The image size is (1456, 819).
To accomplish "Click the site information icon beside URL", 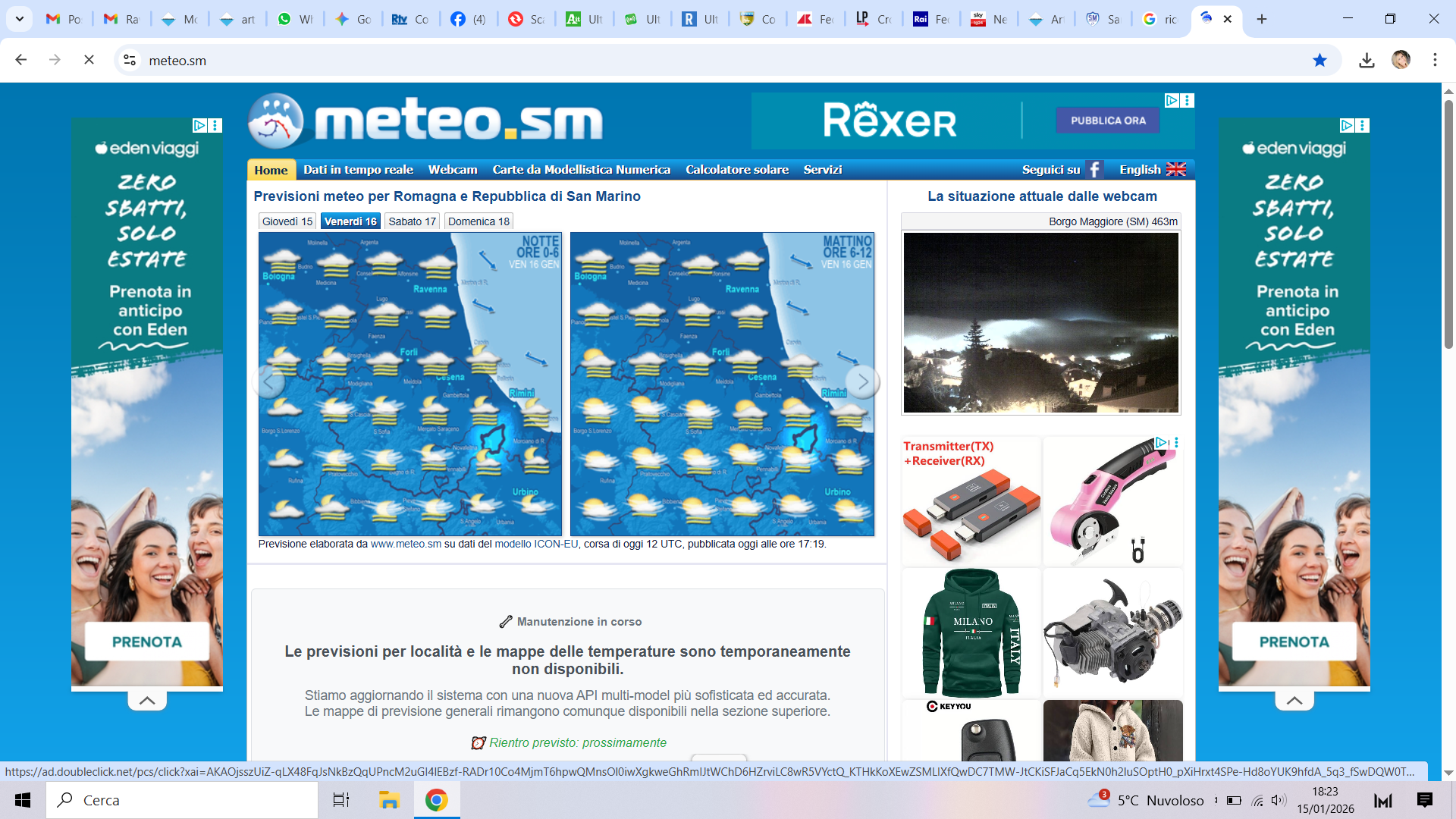I will click(x=130, y=61).
